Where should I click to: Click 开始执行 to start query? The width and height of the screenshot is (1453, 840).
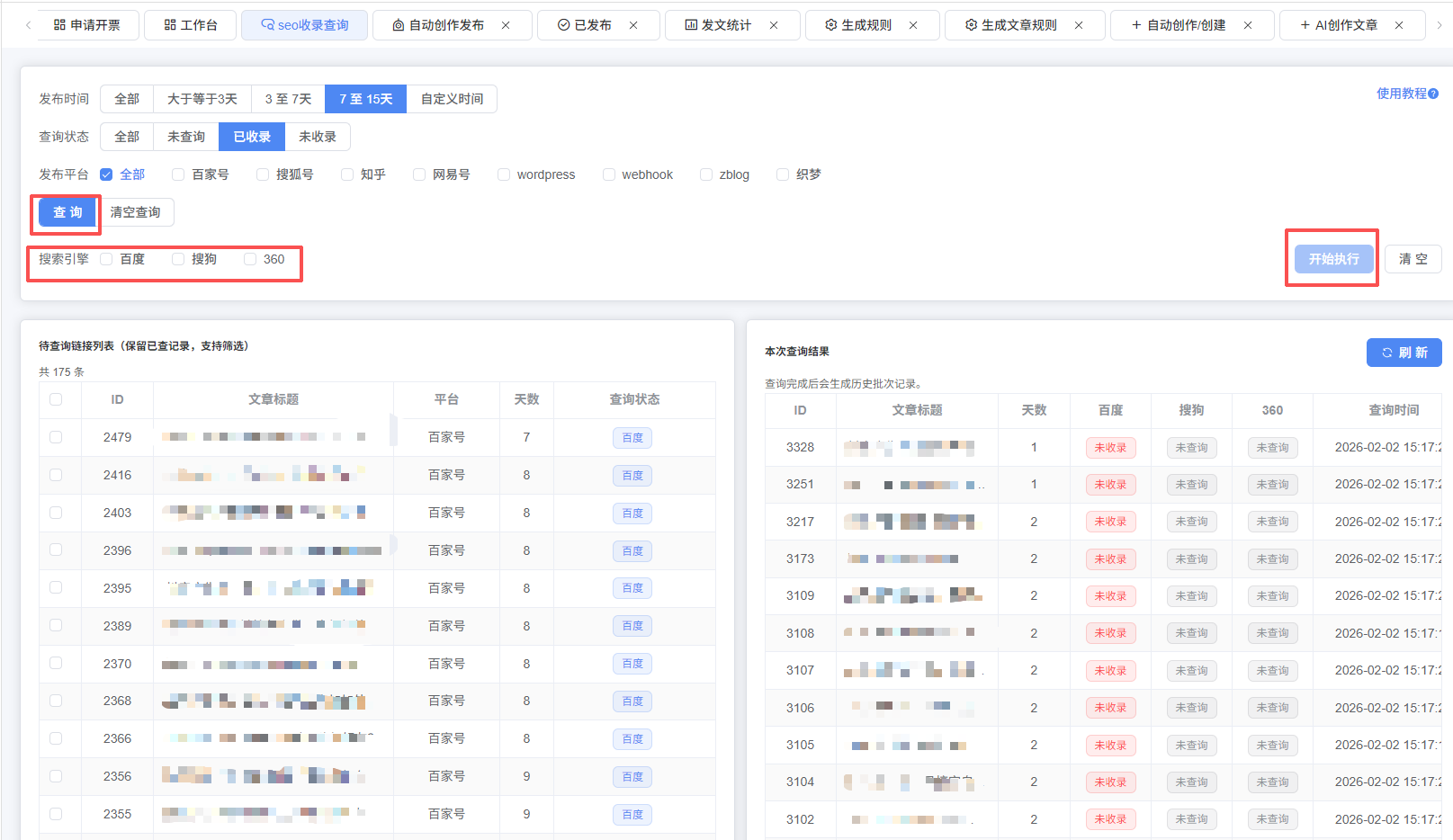(x=1333, y=259)
